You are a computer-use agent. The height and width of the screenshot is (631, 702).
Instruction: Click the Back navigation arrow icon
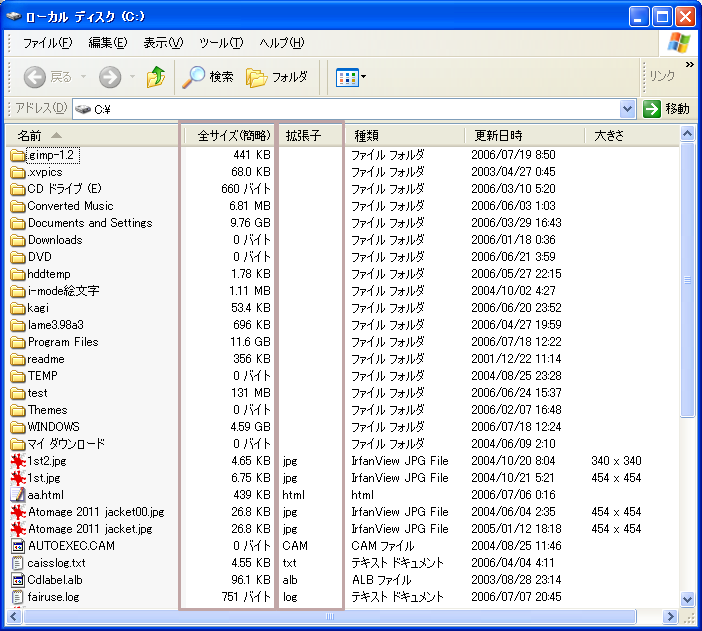pyautogui.click(x=35, y=77)
